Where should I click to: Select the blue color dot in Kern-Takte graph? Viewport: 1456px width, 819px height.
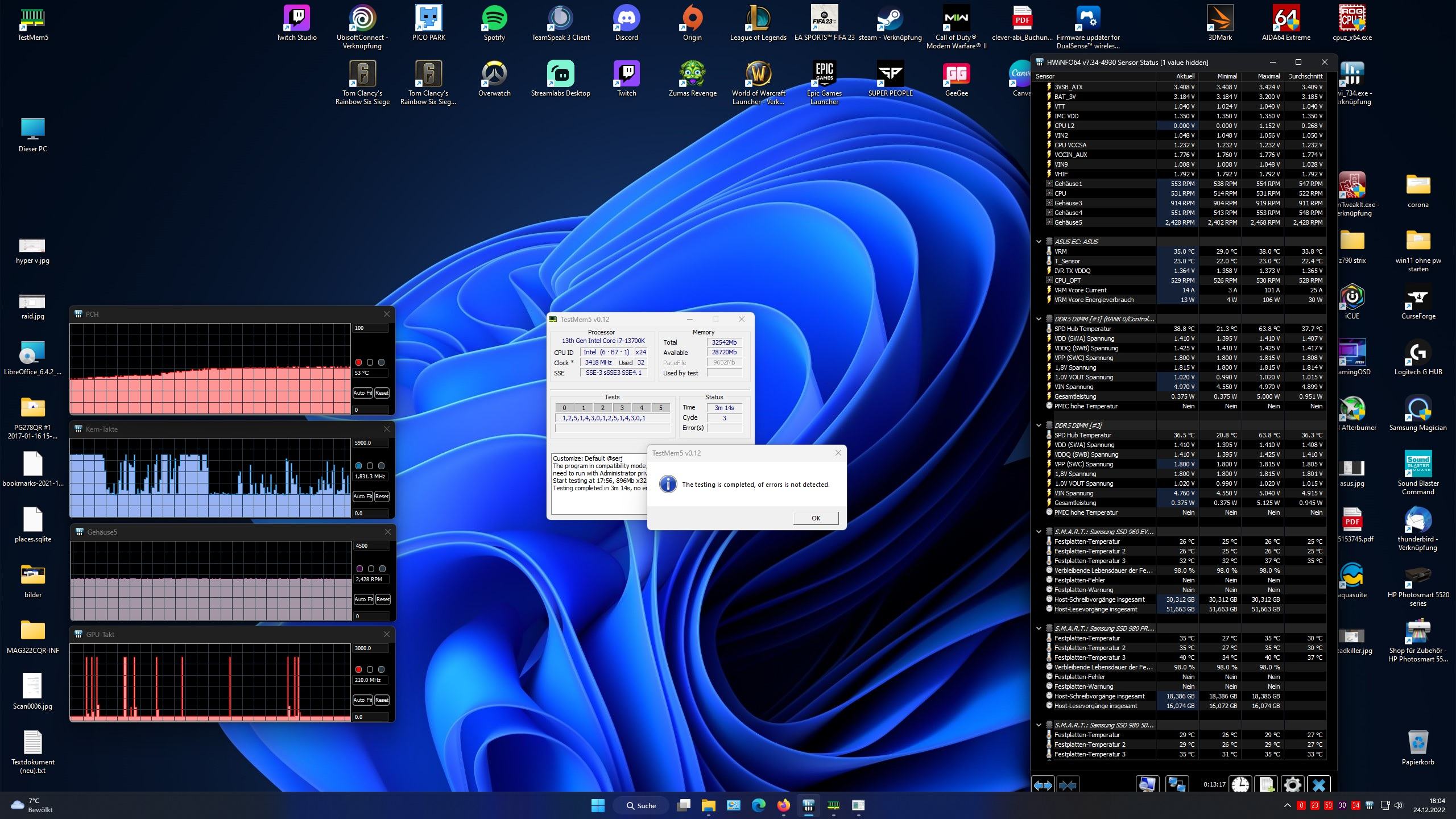(x=358, y=466)
